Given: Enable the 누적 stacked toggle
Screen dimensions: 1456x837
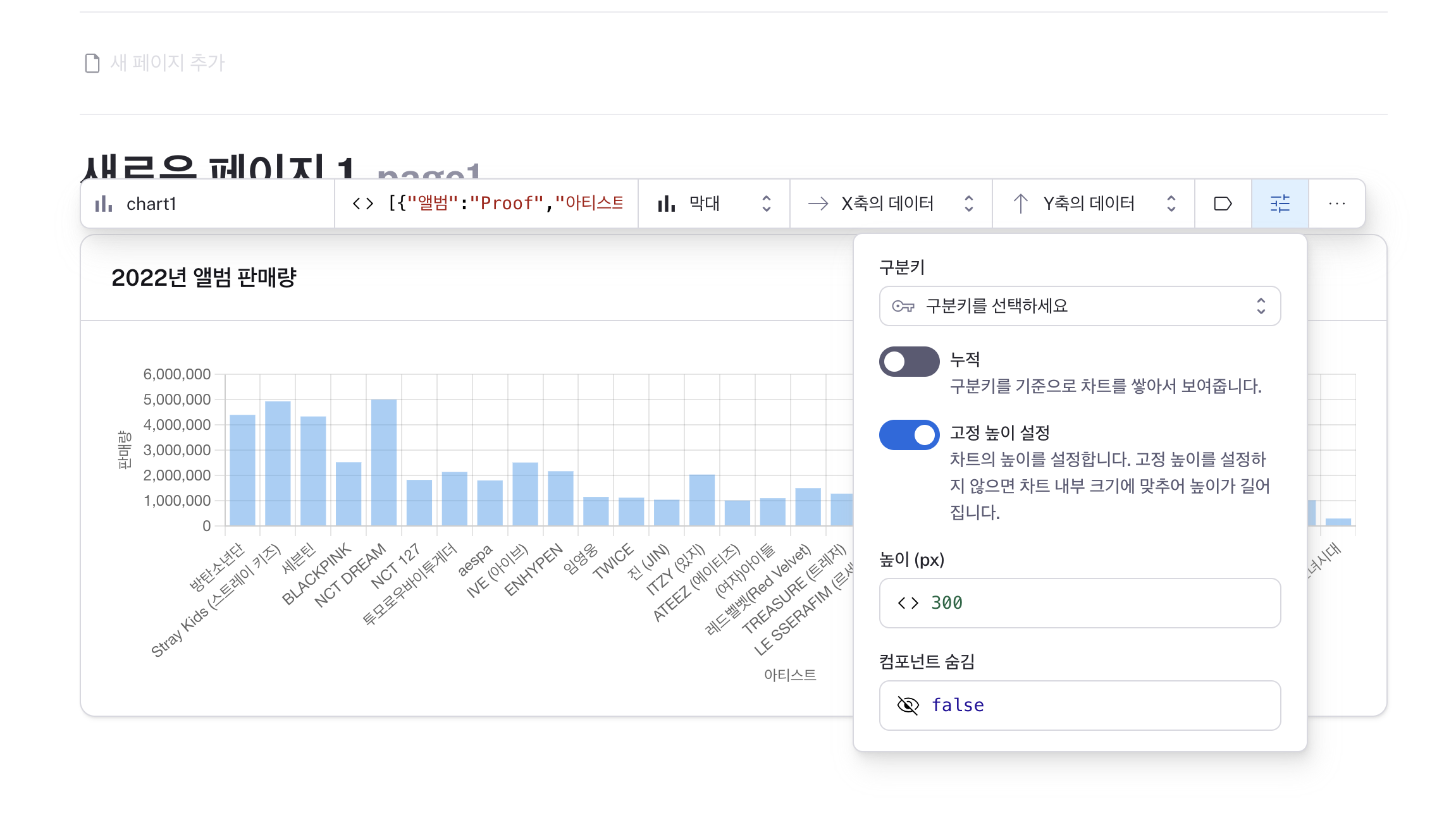Looking at the screenshot, I should click(909, 362).
